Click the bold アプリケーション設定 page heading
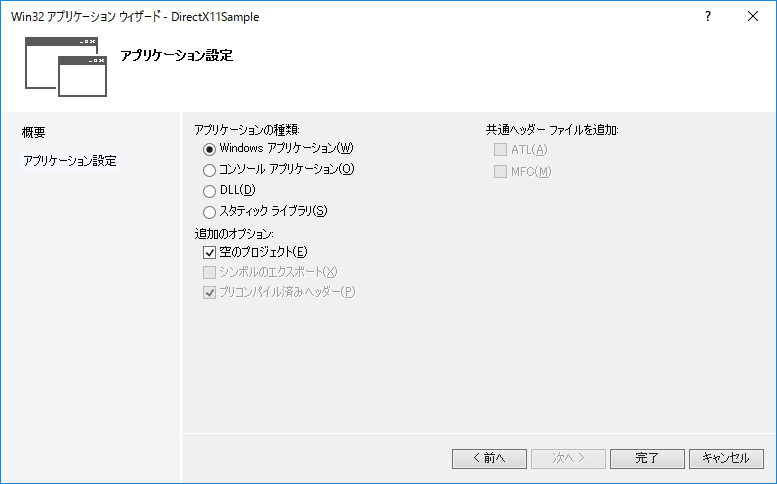 point(176,55)
